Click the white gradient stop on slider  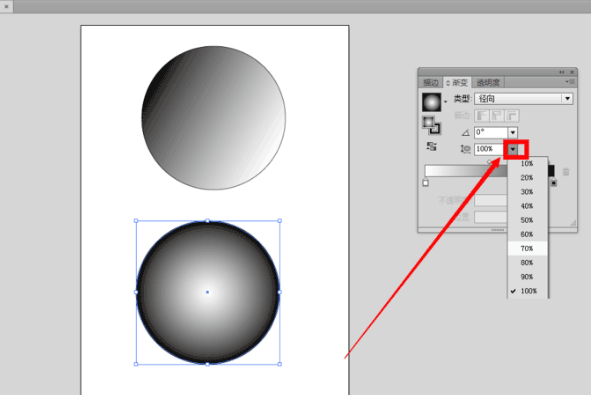[426, 183]
